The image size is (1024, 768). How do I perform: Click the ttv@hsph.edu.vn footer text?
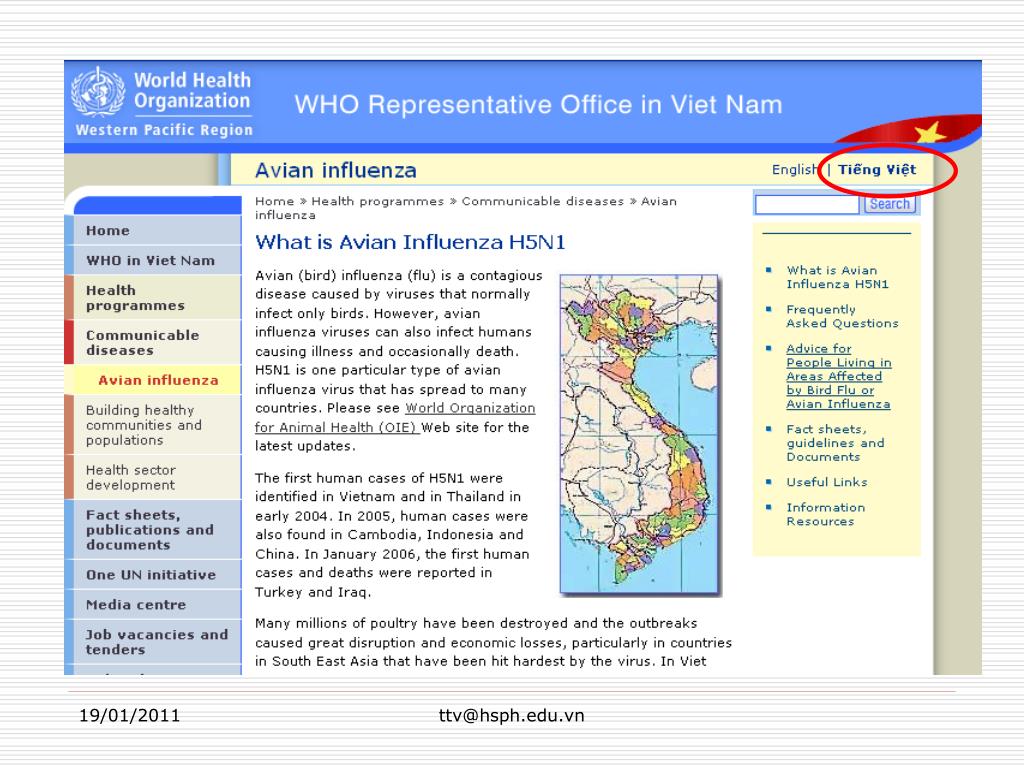click(x=511, y=716)
